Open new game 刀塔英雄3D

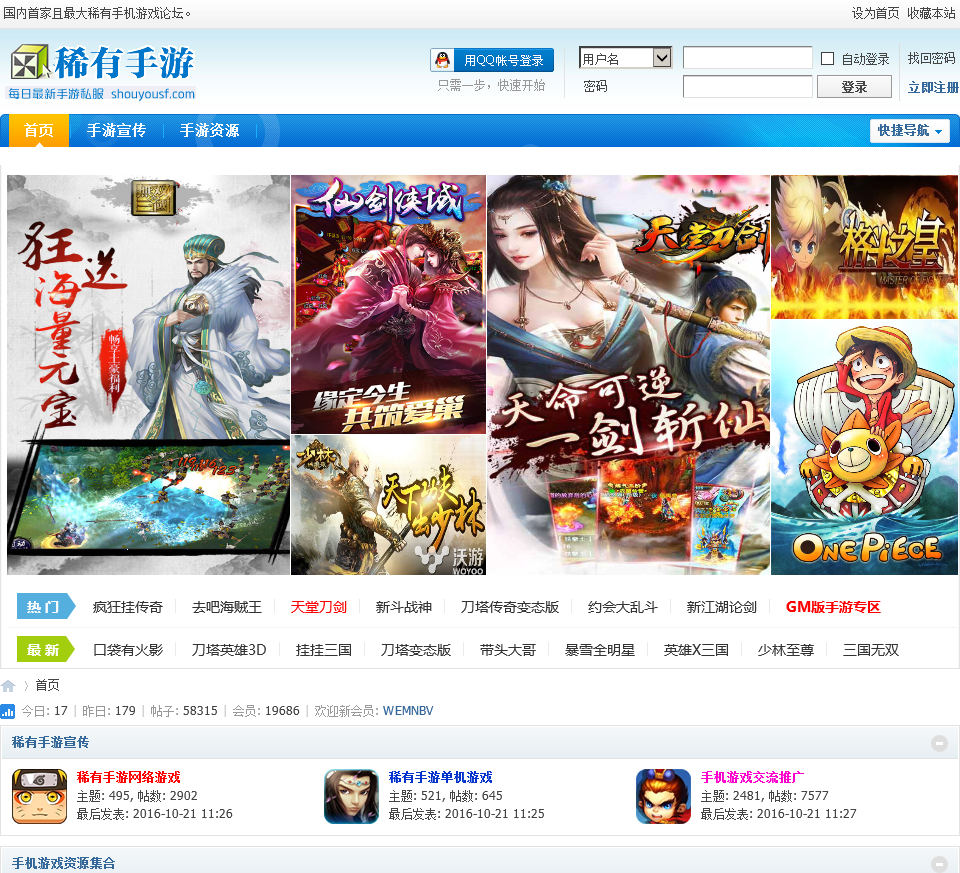coord(229,650)
